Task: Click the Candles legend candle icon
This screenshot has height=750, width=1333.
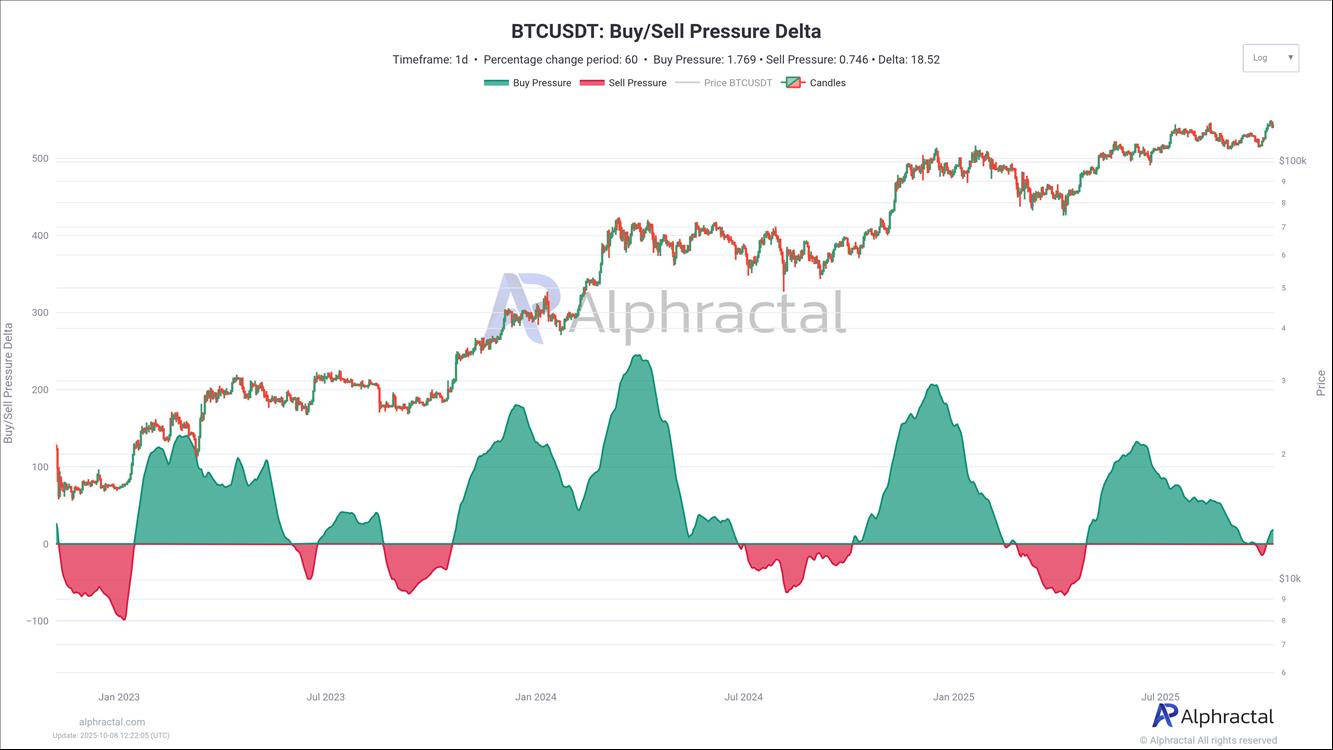Action: (793, 83)
